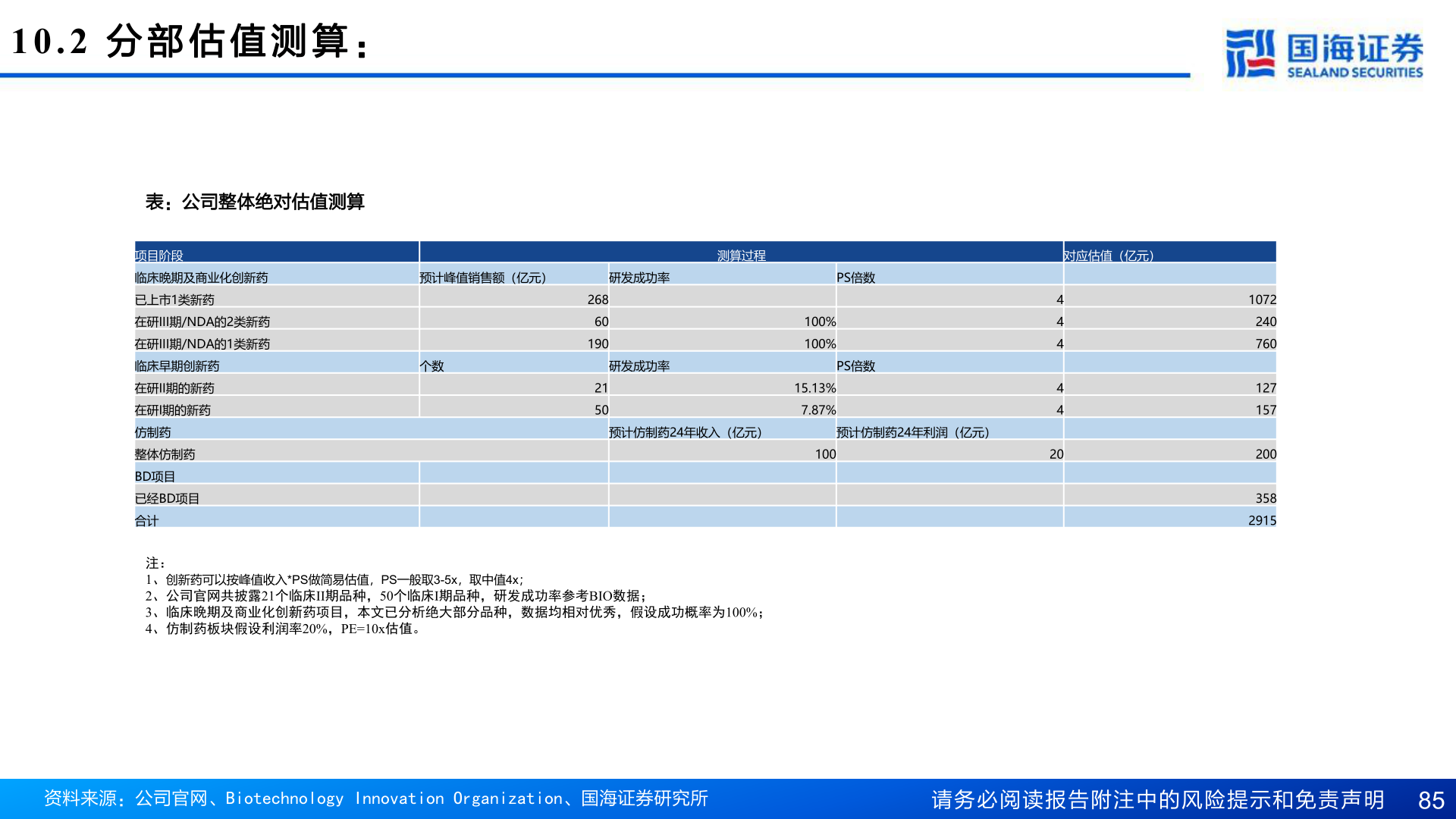Click note 3 about 假设成功概率为100%
This screenshot has width=1456, height=819.
click(454, 612)
